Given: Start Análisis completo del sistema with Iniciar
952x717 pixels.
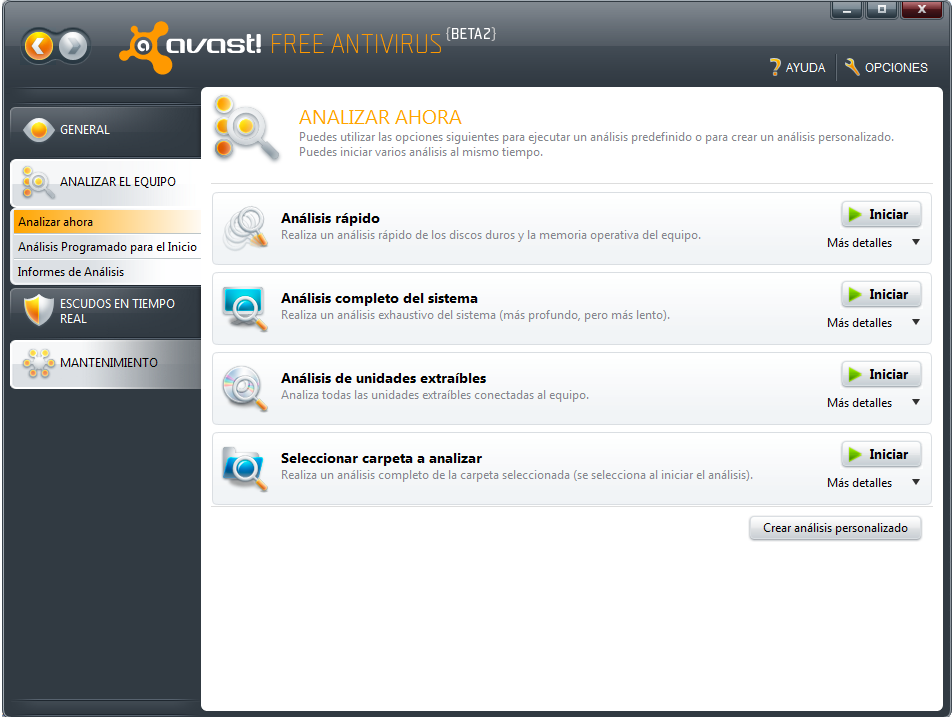Looking at the screenshot, I should (x=881, y=294).
